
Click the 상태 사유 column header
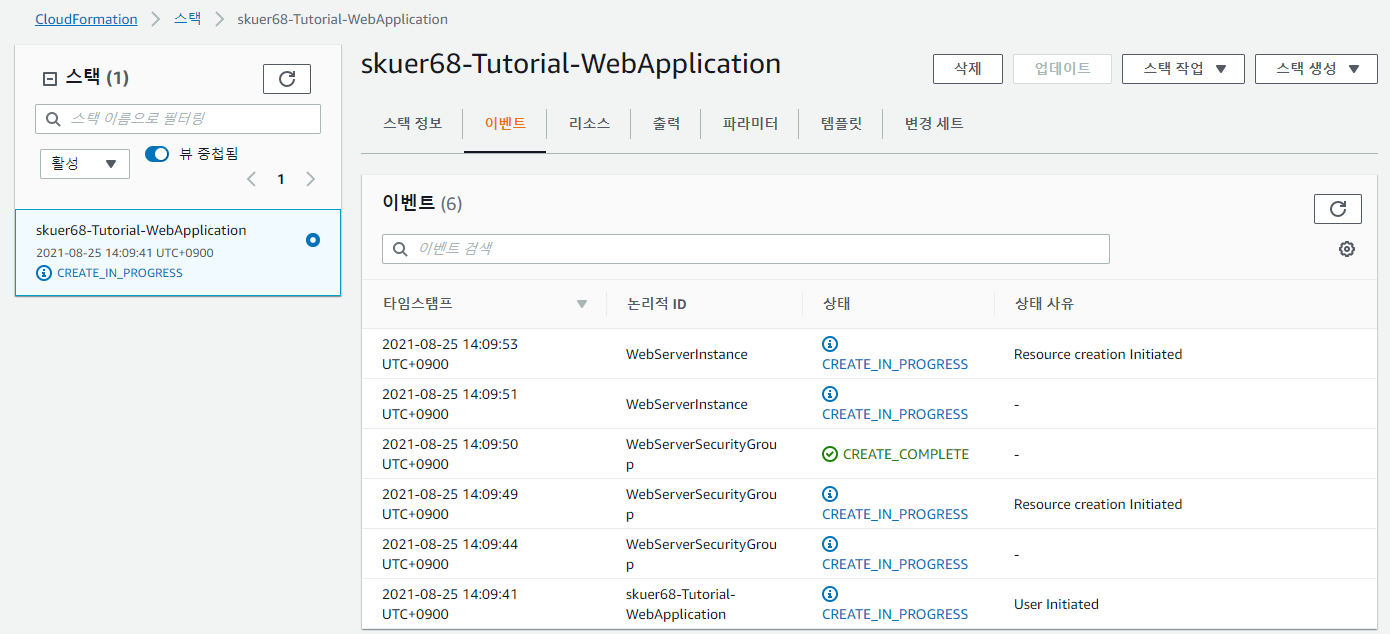pos(1044,304)
